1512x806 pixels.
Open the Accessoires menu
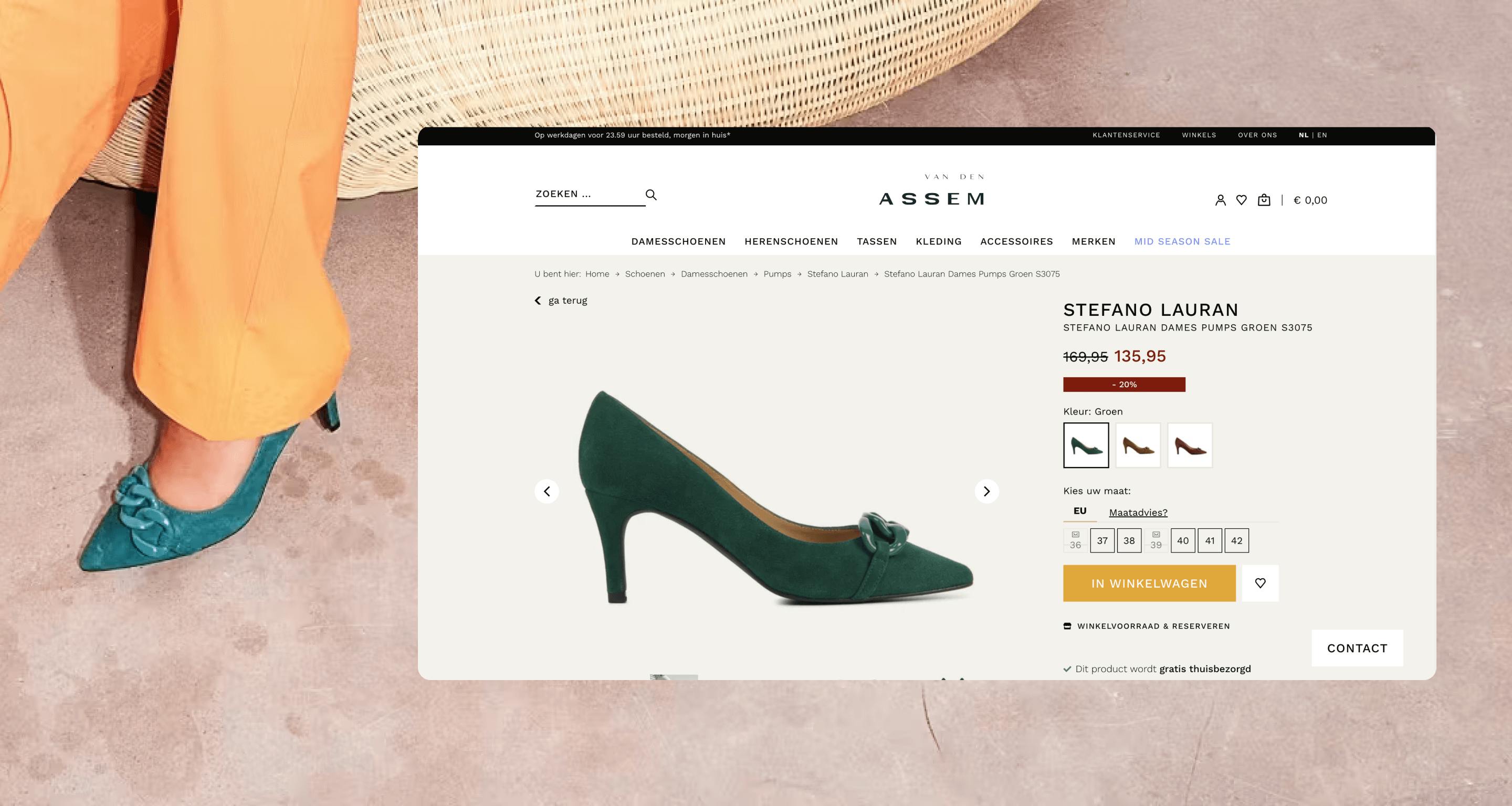click(1016, 241)
